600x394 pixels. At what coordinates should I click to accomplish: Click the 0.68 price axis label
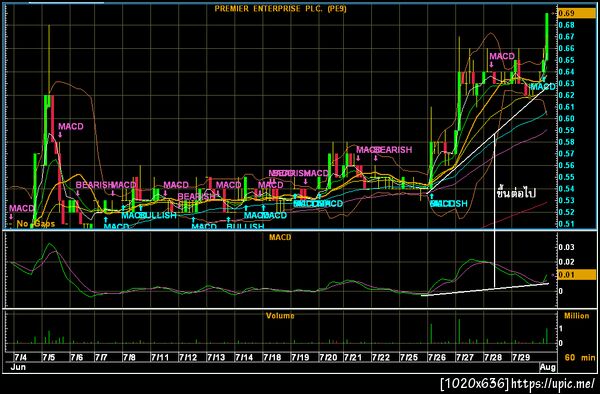567,25
